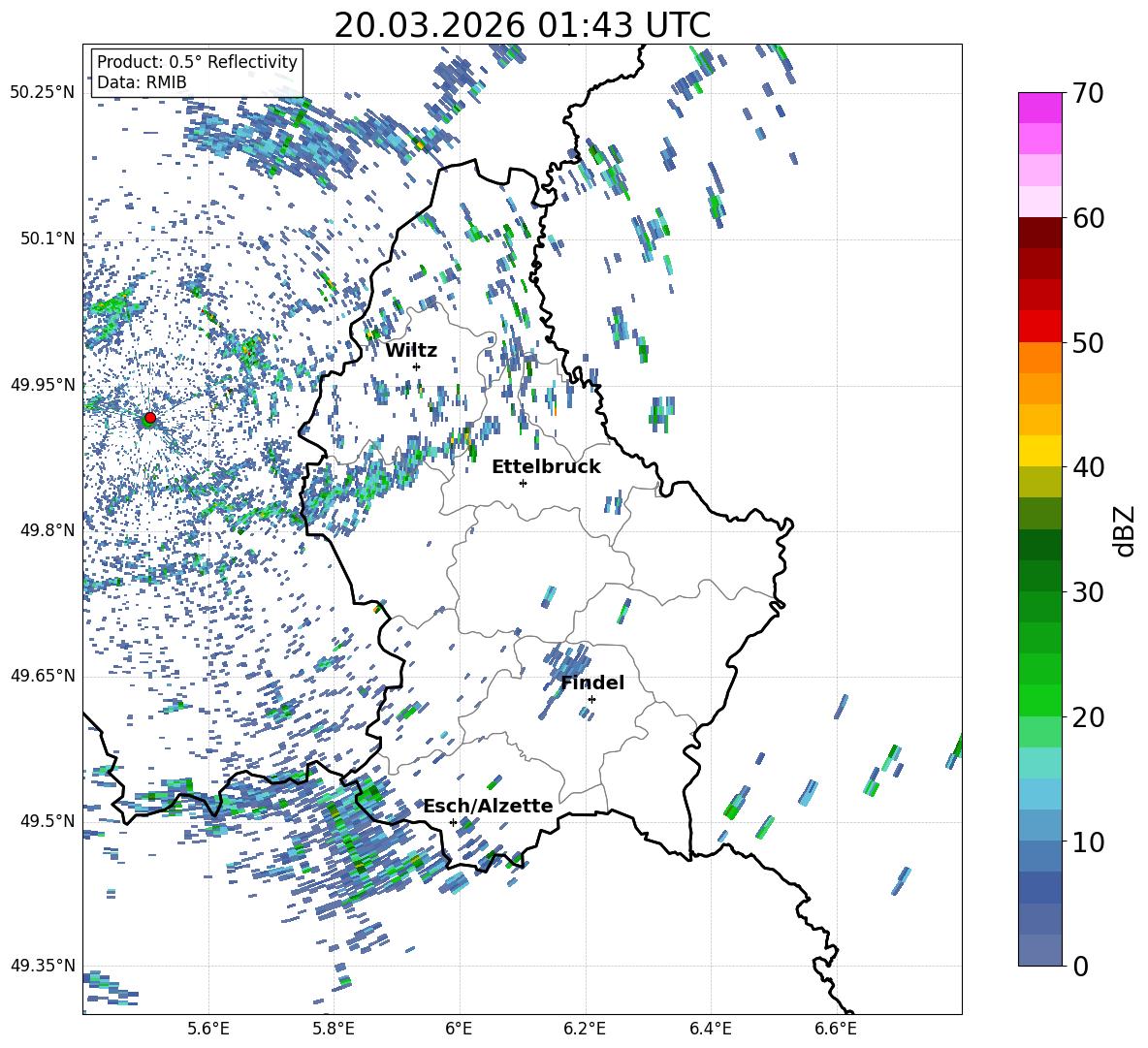Click the magenta 70 dBZ colorbar segment

tap(1040, 108)
